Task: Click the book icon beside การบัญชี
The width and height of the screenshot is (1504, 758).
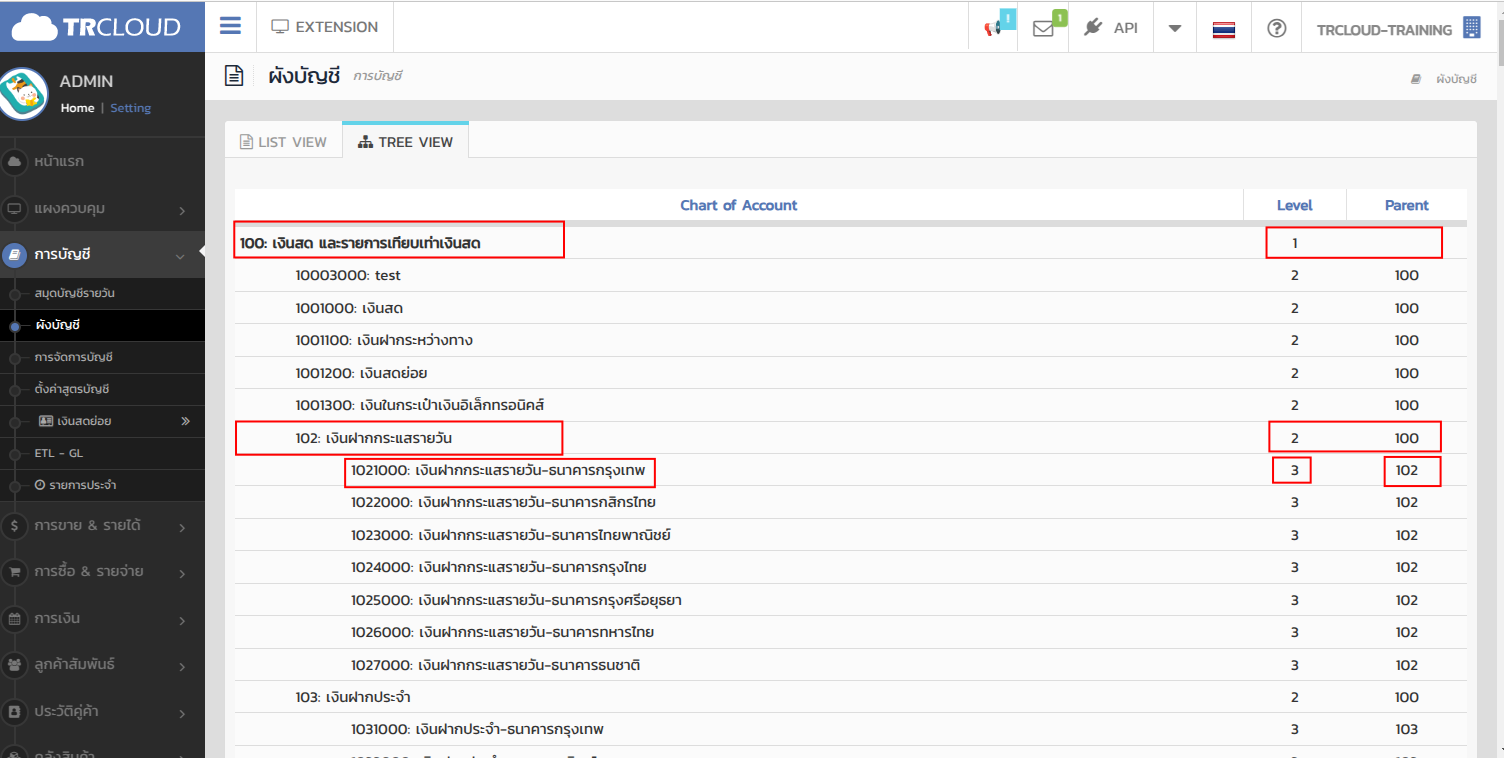Action: pyautogui.click(x=14, y=255)
